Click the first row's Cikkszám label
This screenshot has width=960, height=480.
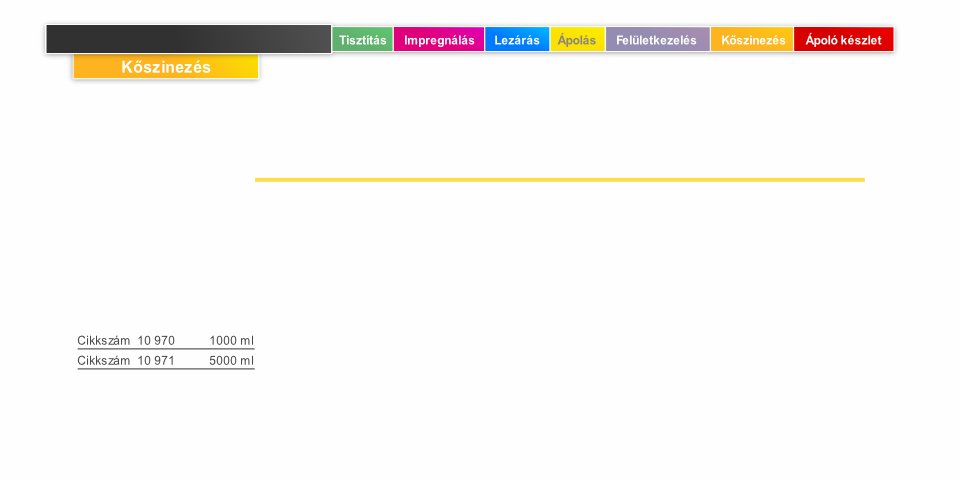click(103, 341)
